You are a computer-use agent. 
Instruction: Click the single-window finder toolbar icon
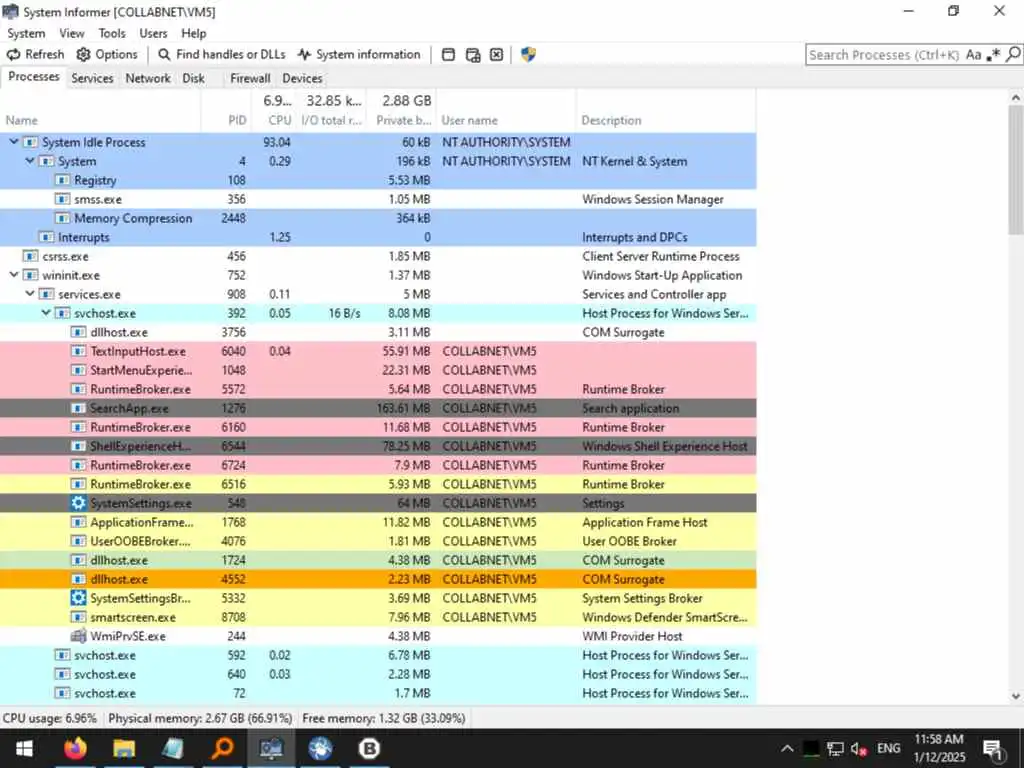coord(448,55)
